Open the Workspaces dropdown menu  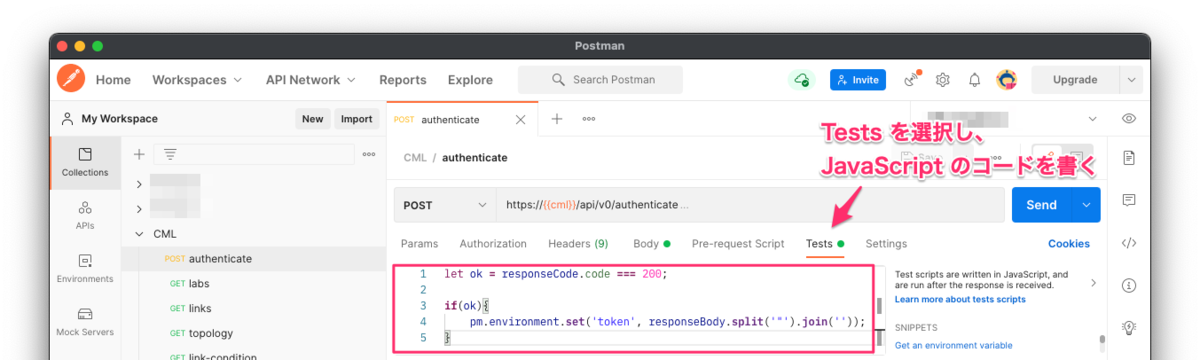click(197, 80)
